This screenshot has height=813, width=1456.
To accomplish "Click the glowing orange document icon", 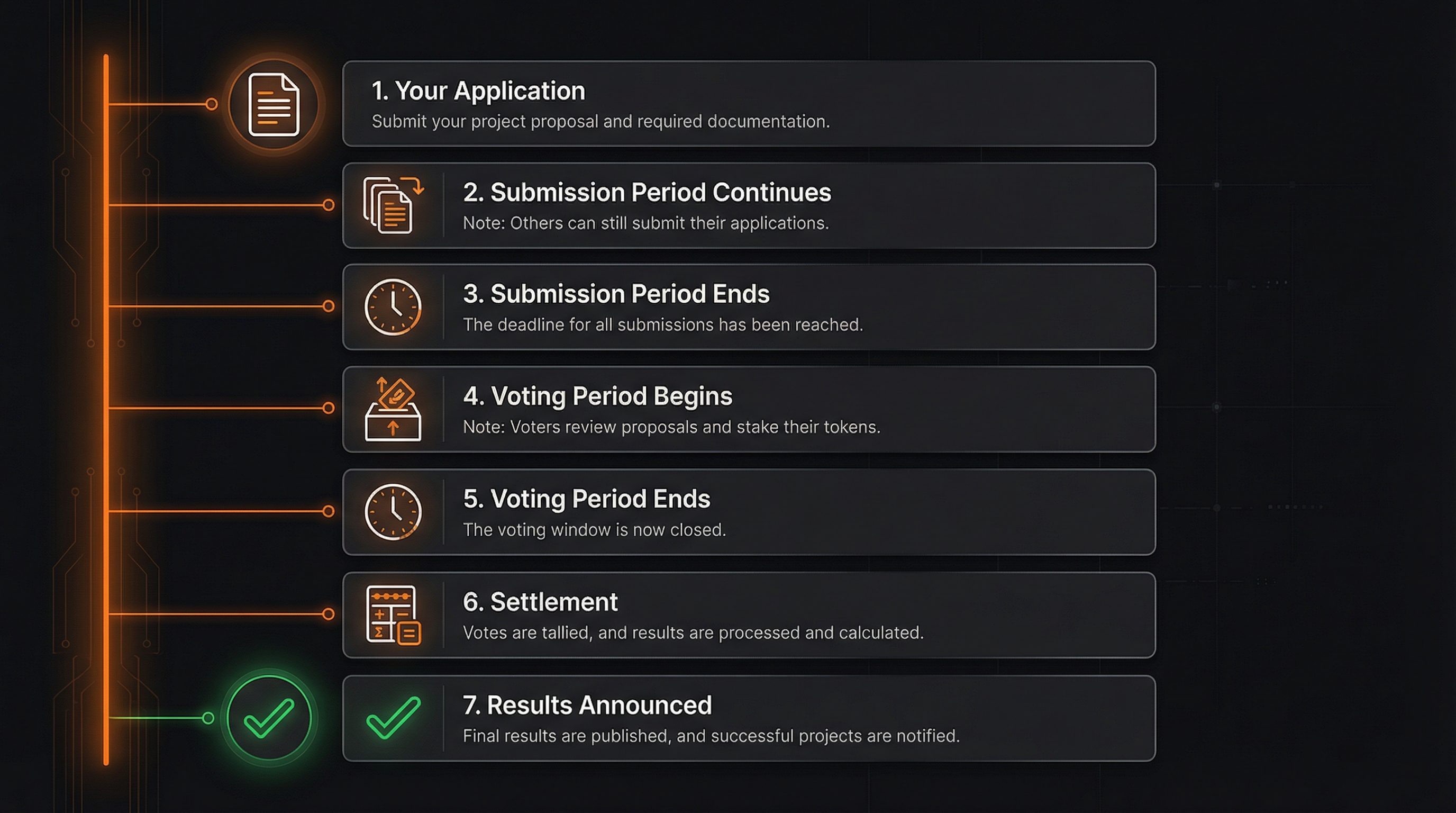I will [274, 105].
